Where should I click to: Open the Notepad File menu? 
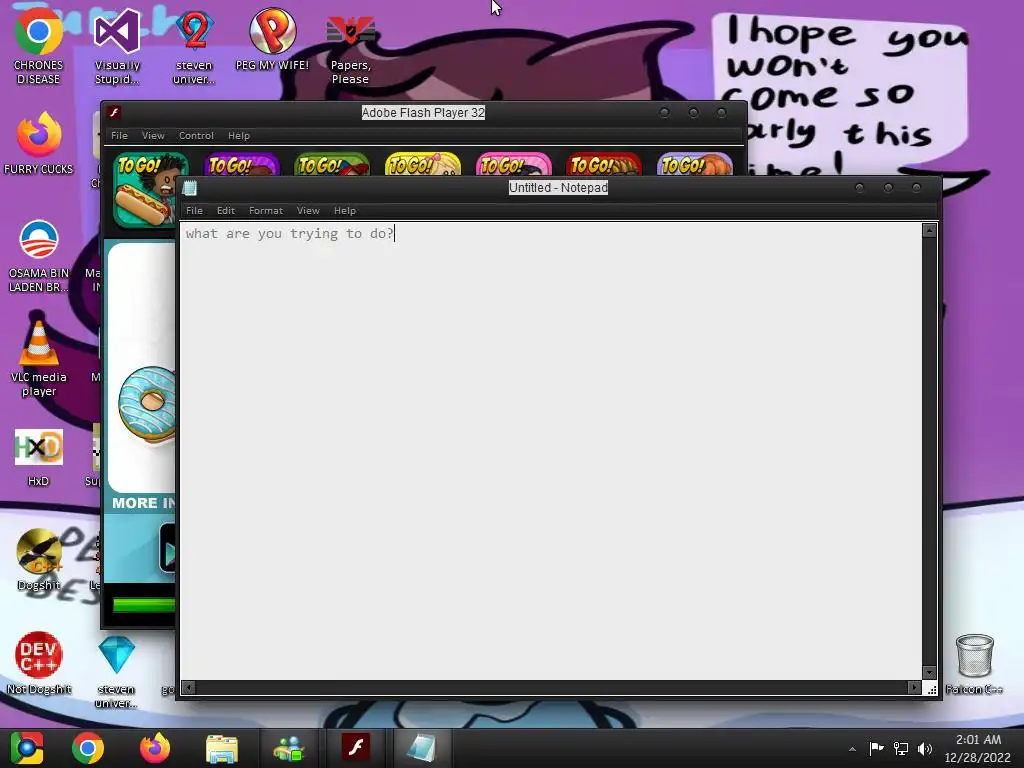point(194,210)
